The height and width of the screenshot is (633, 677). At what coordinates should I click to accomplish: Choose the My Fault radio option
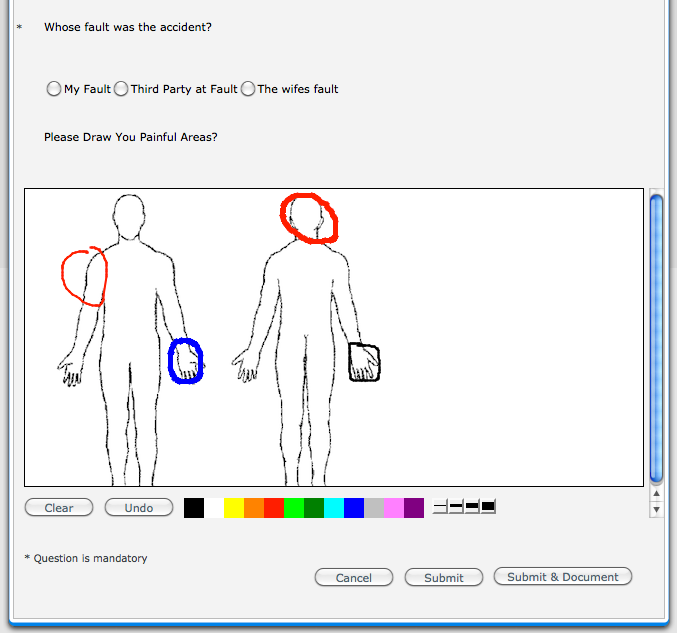(54, 89)
